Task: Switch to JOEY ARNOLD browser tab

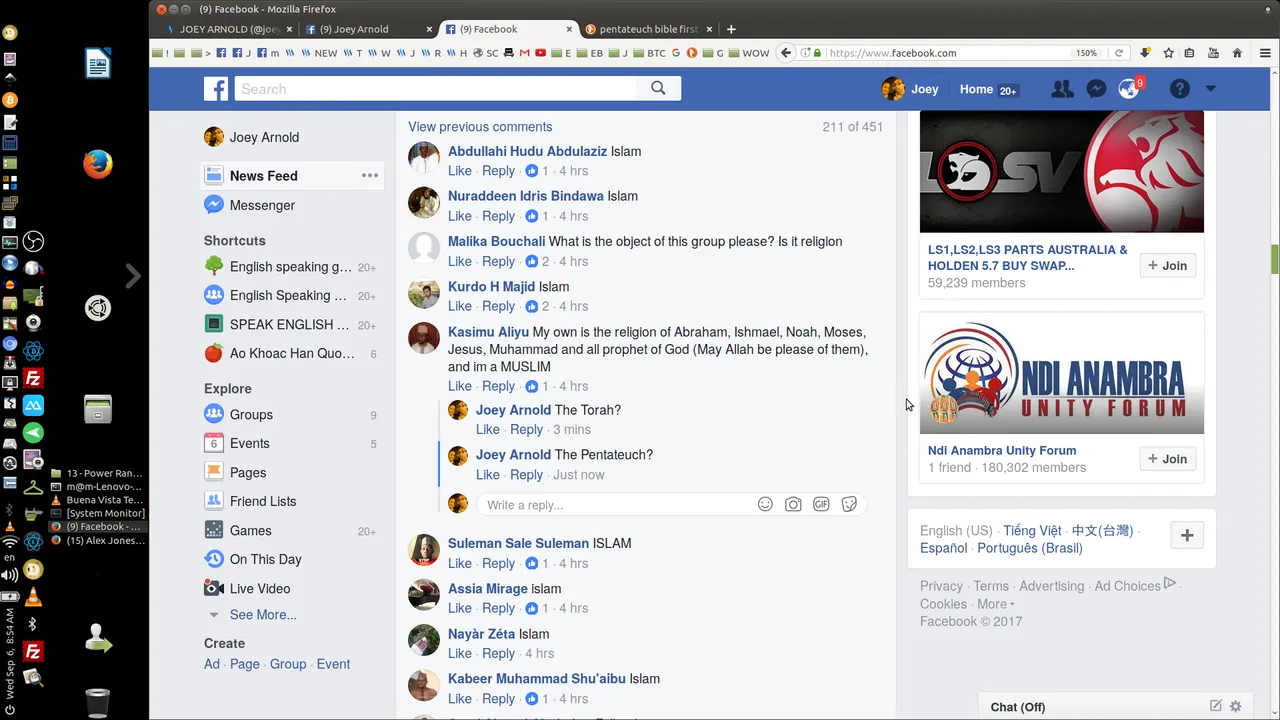Action: click(x=227, y=29)
